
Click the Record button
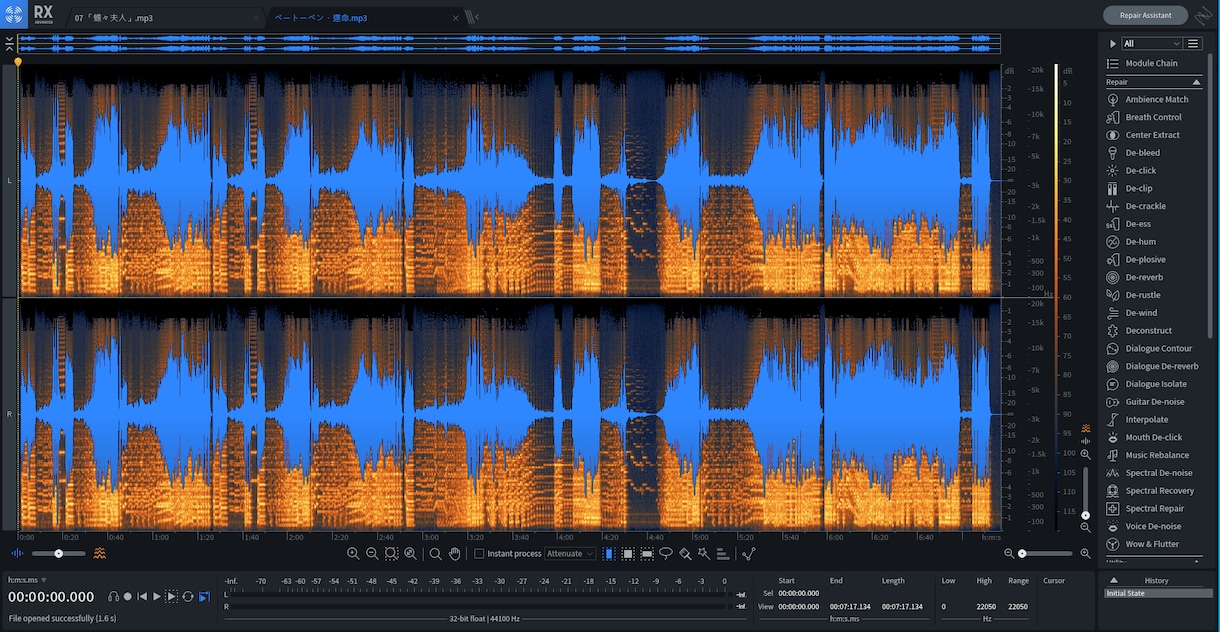(128, 597)
